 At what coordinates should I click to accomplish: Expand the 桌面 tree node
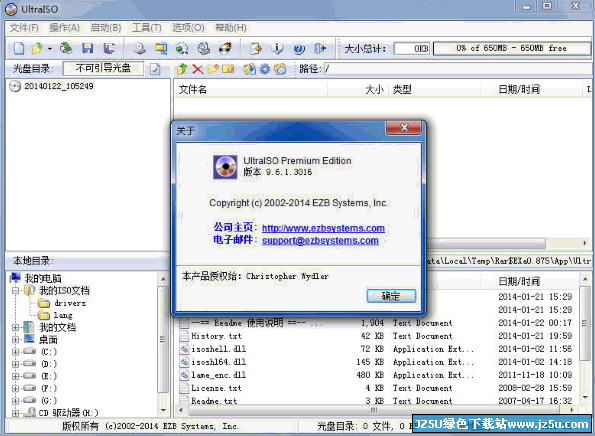15,340
